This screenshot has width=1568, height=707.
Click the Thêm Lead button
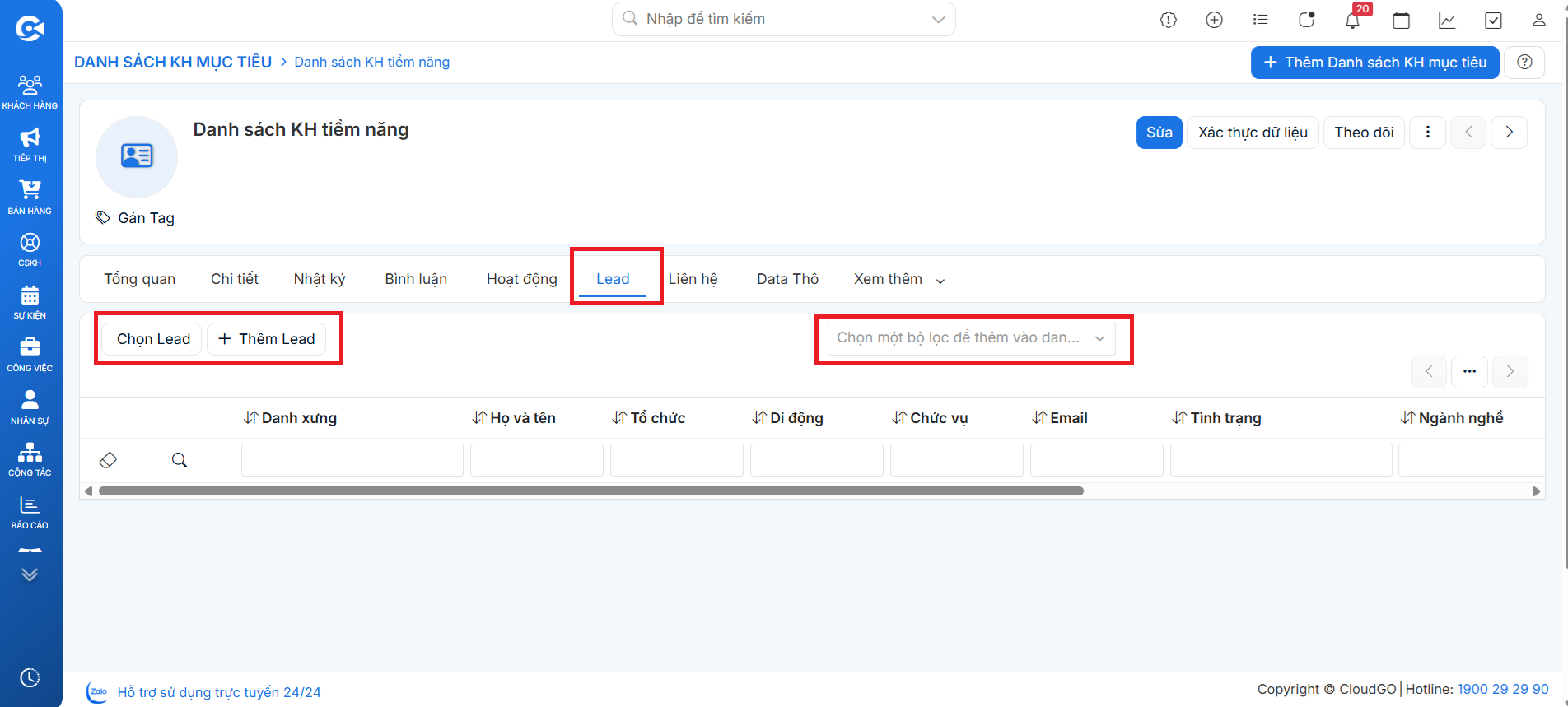(266, 339)
